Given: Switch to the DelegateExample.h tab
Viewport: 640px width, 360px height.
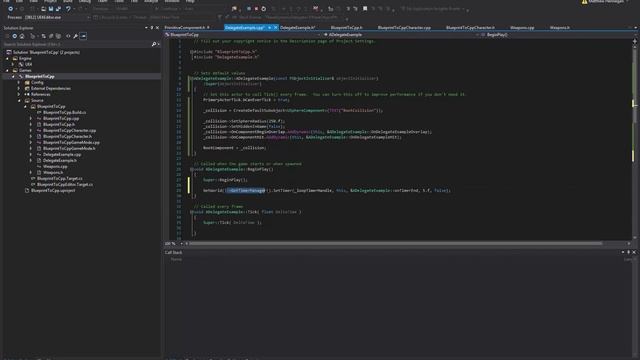Looking at the screenshot, I should coord(298,28).
